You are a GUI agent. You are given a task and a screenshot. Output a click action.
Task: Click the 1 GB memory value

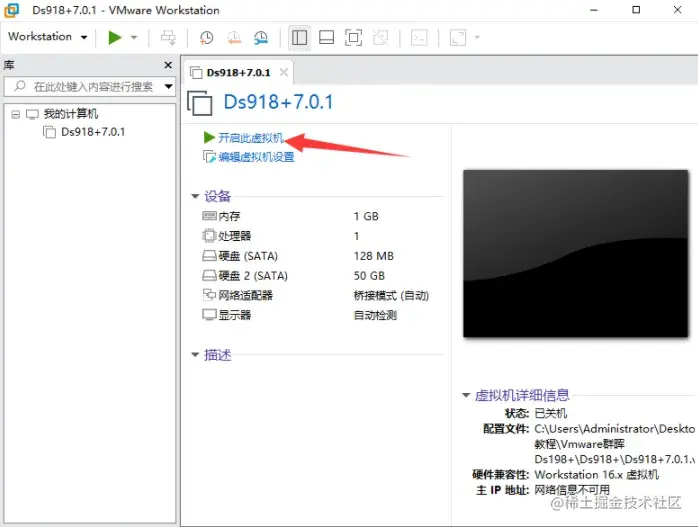(366, 216)
